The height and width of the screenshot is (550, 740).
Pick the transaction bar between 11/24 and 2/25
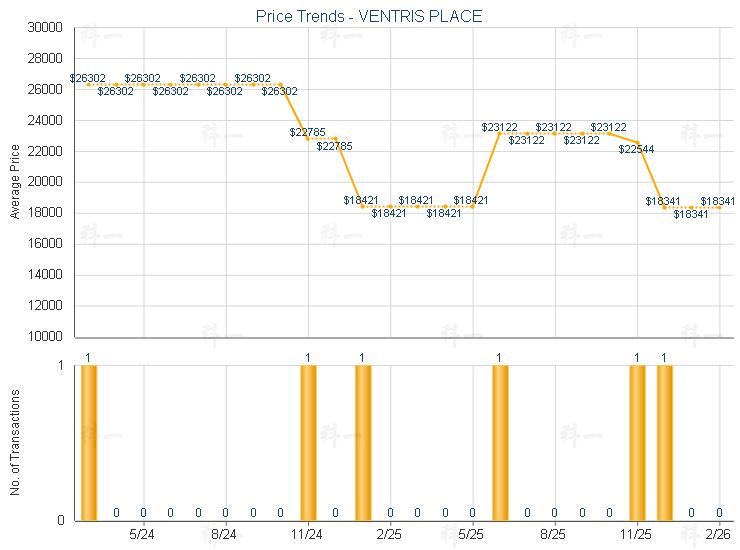(x=363, y=442)
